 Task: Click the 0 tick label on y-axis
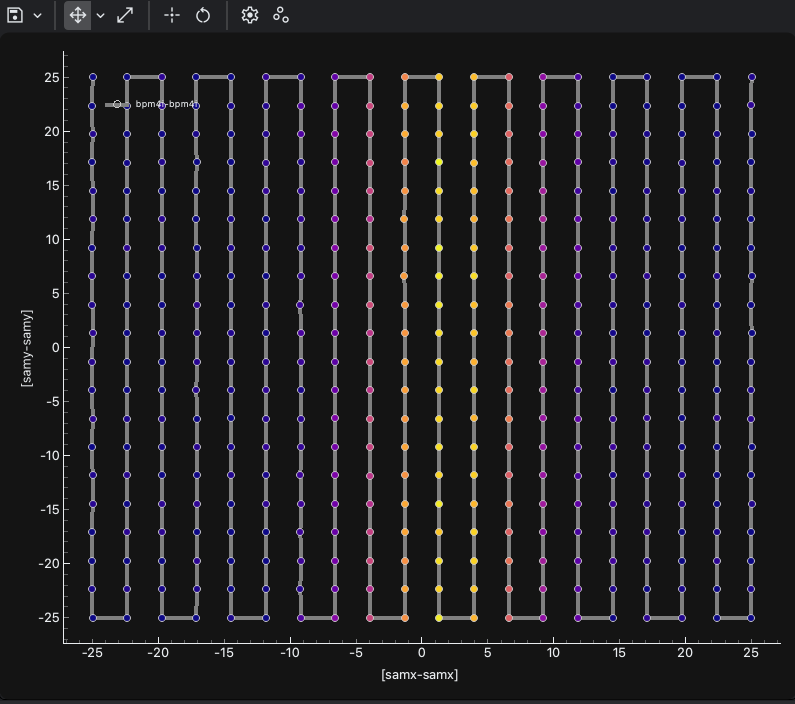53,347
